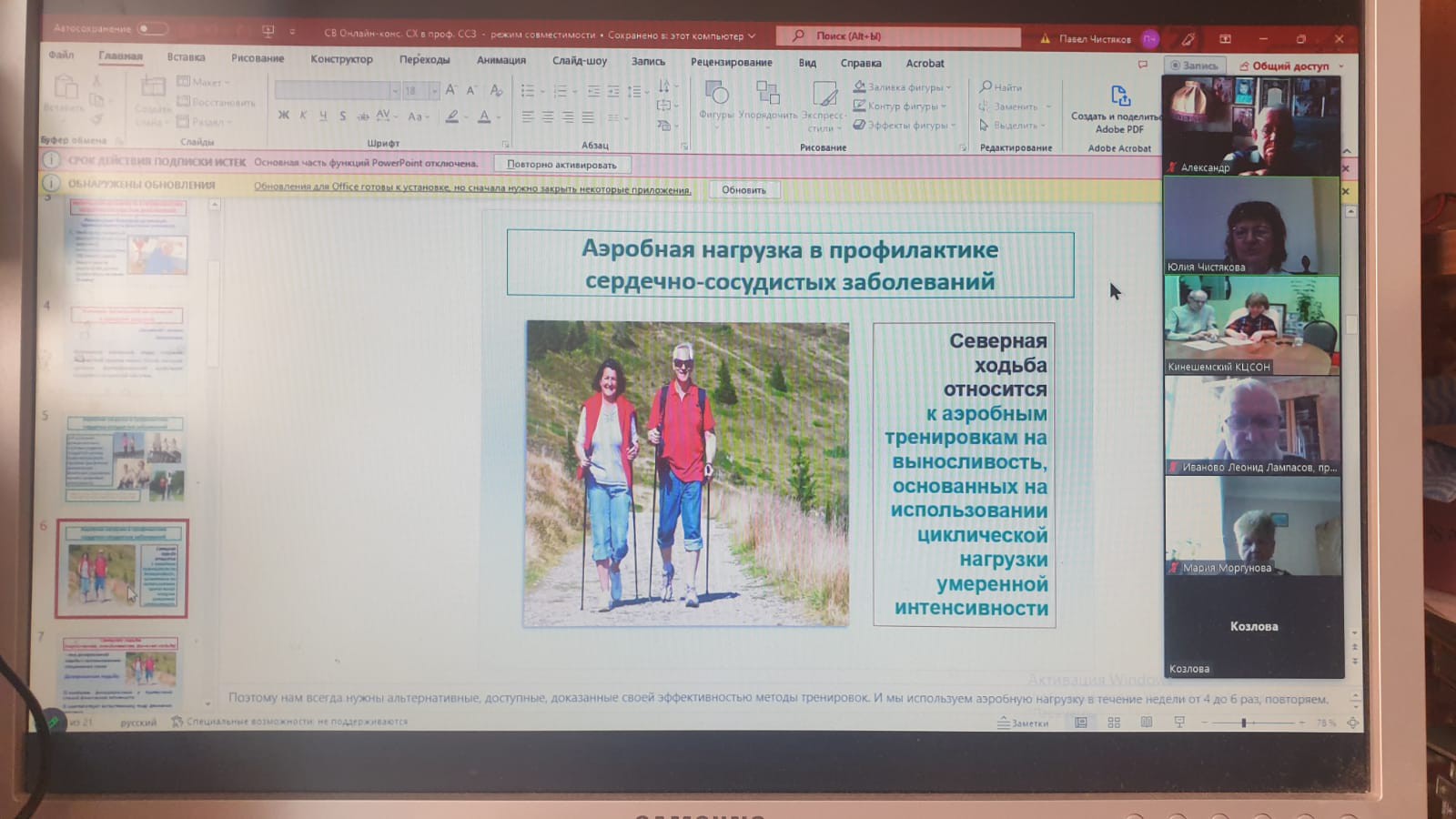
Task: Start slideshow from the status bar icon
Action: point(1179,723)
